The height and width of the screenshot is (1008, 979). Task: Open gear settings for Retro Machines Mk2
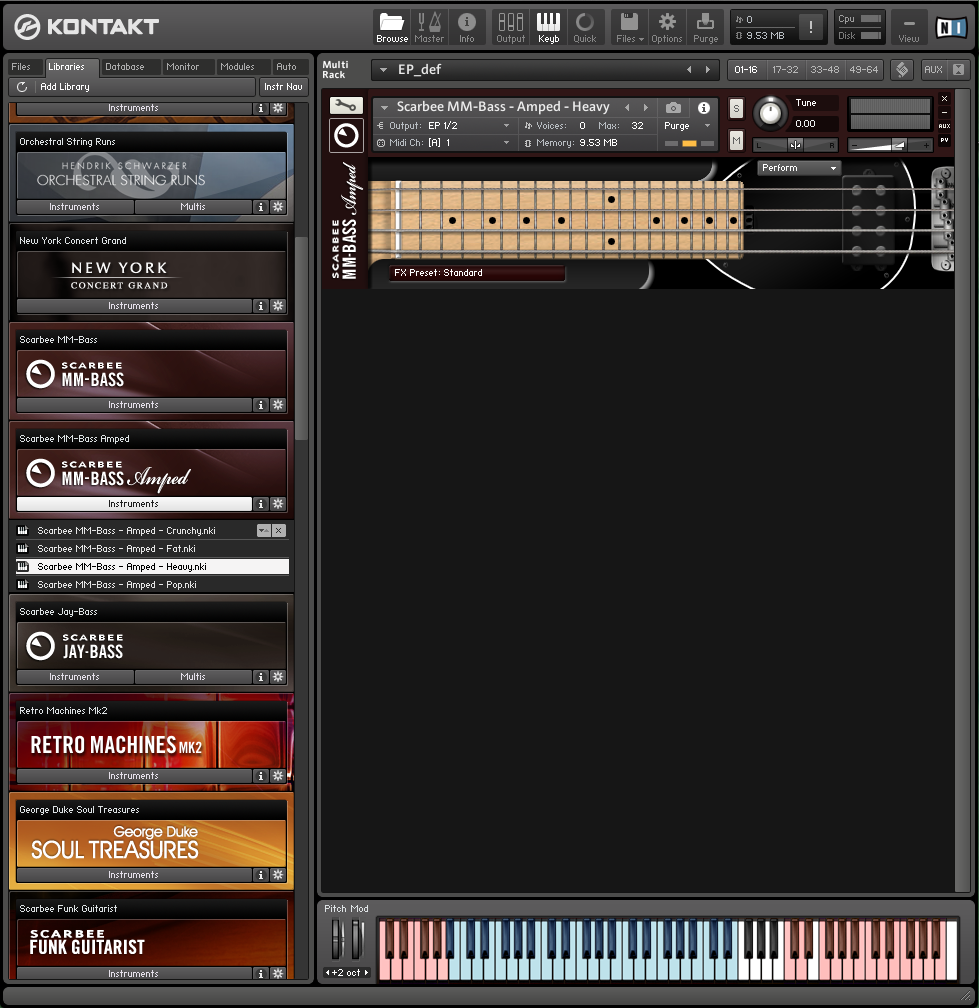tap(278, 776)
